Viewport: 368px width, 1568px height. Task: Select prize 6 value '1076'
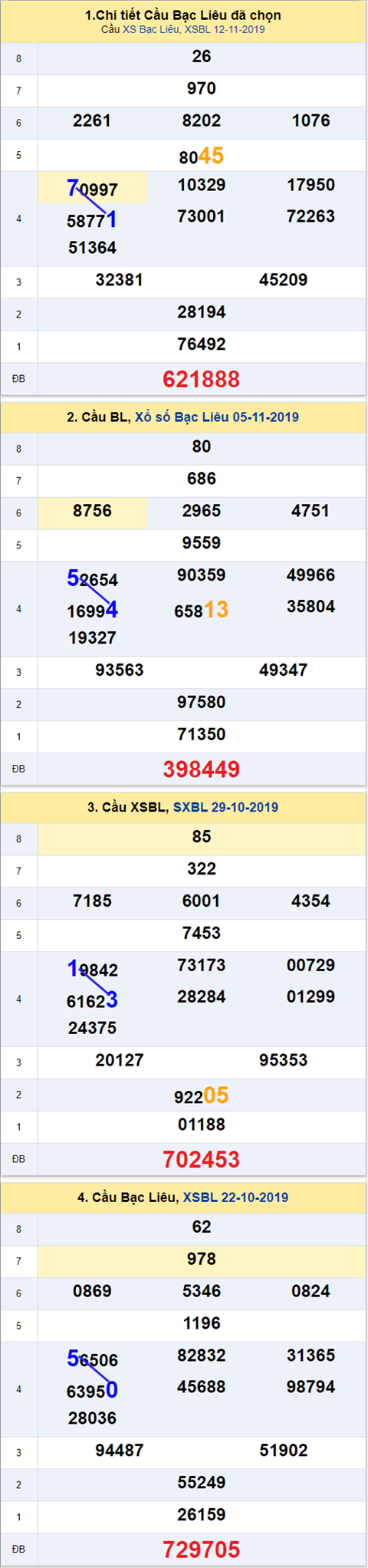tap(310, 120)
